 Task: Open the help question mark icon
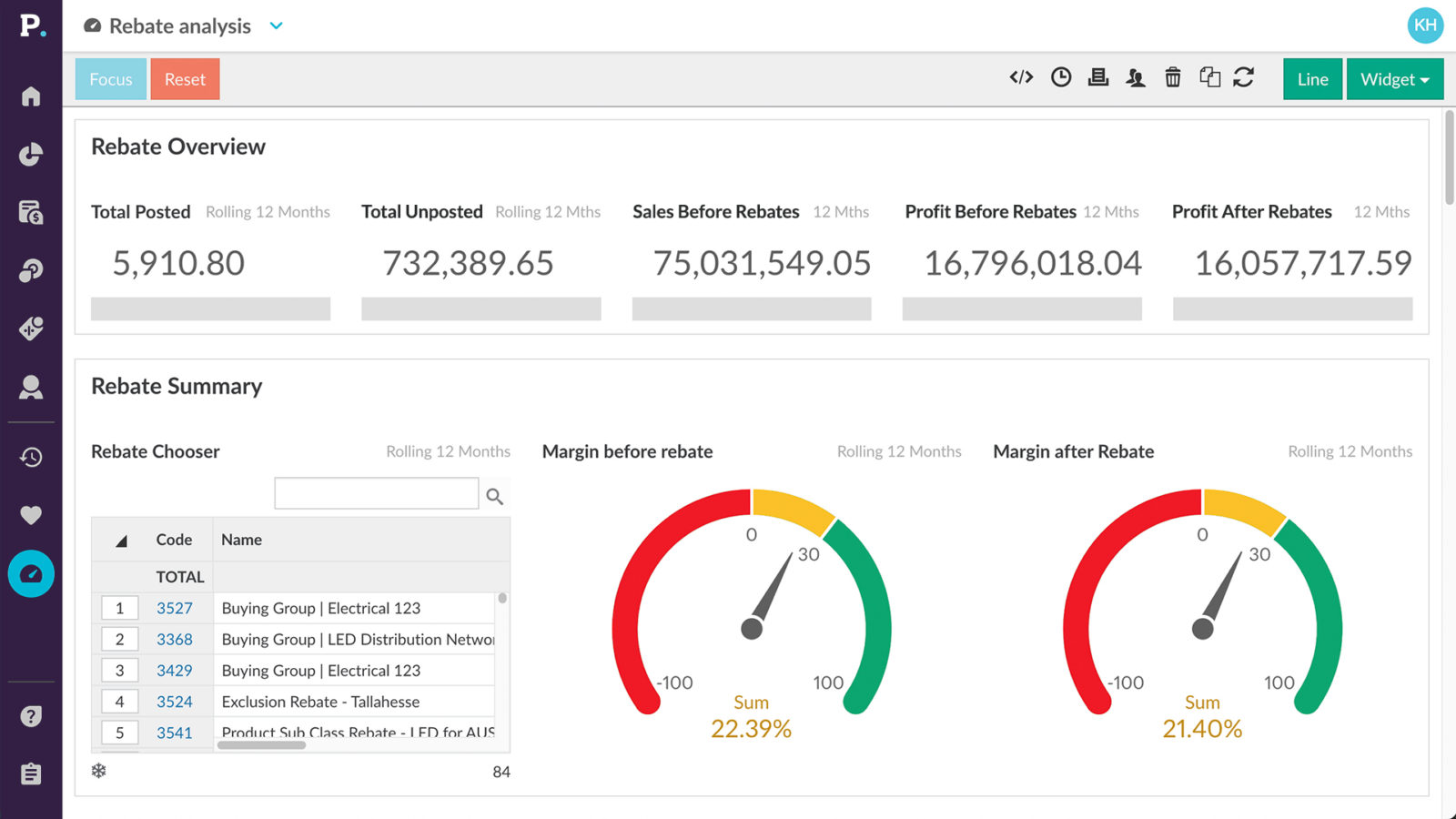[31, 716]
